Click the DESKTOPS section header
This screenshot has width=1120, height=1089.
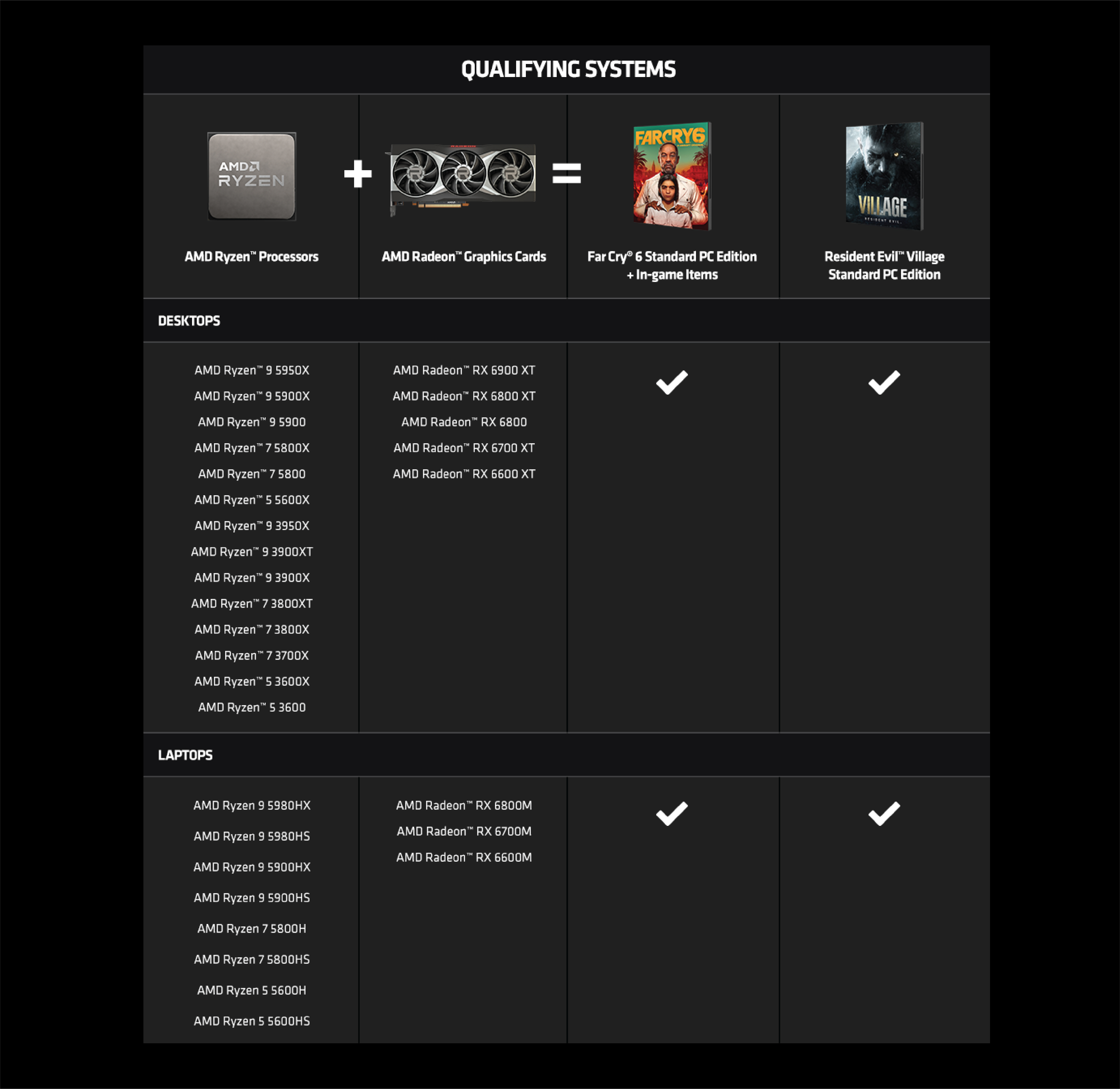click(189, 321)
